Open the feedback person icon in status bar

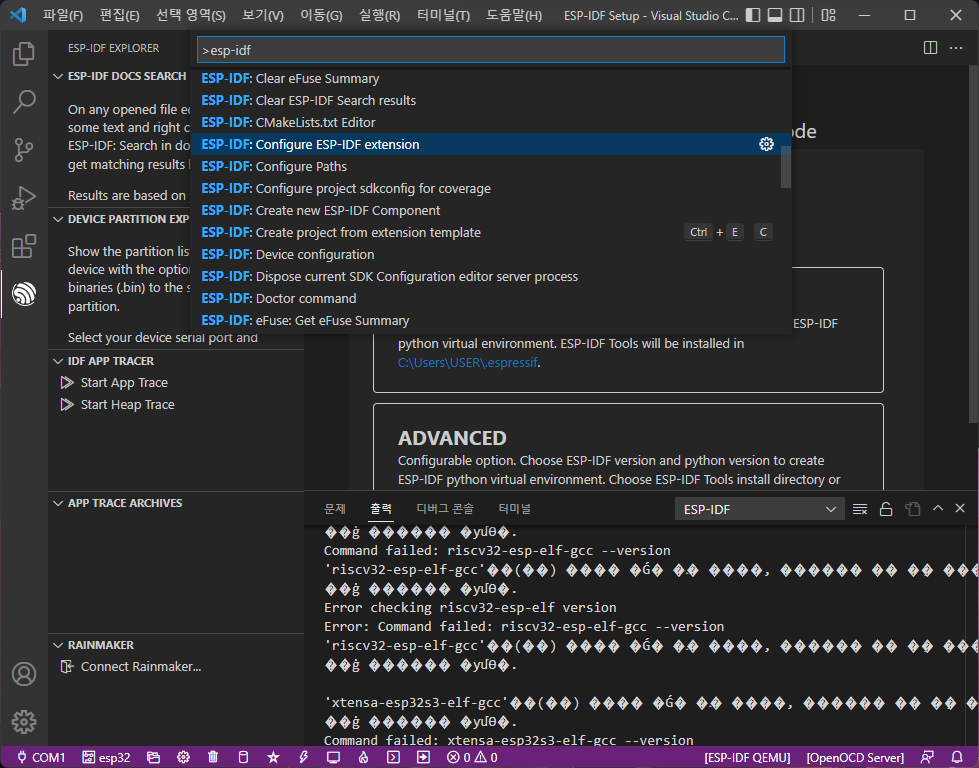927,757
